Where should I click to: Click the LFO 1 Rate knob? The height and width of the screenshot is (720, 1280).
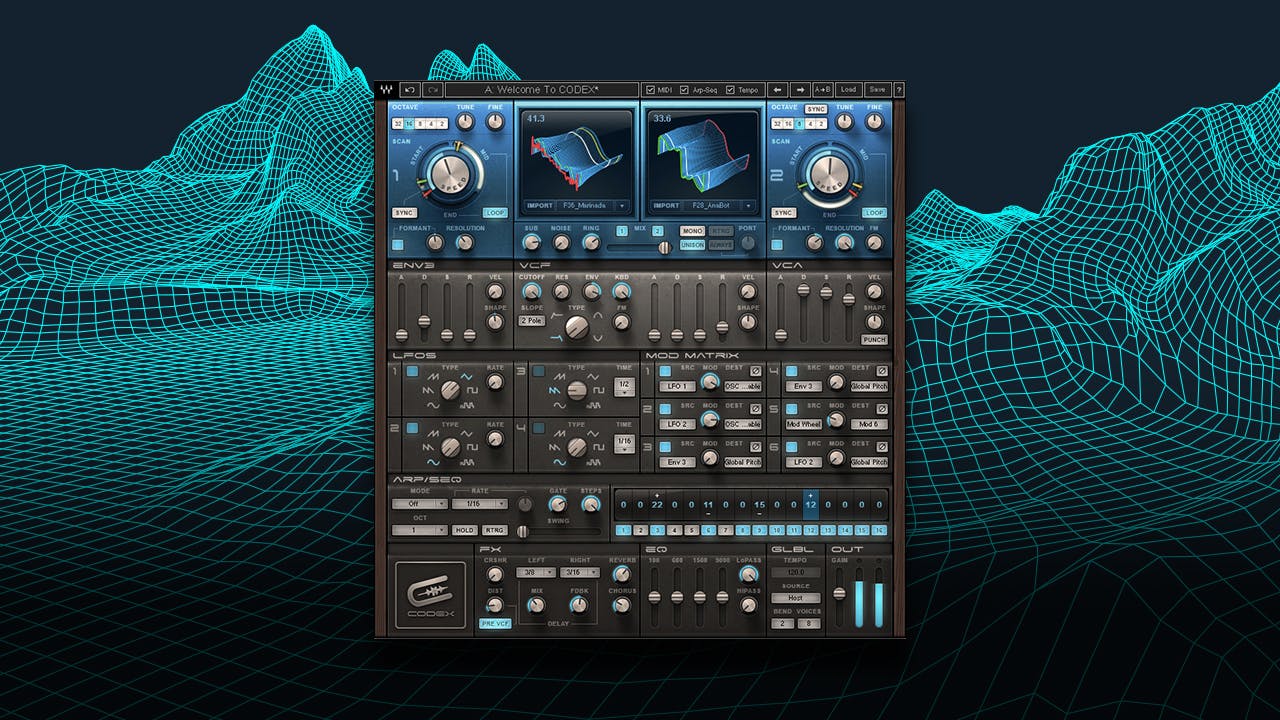coord(495,382)
